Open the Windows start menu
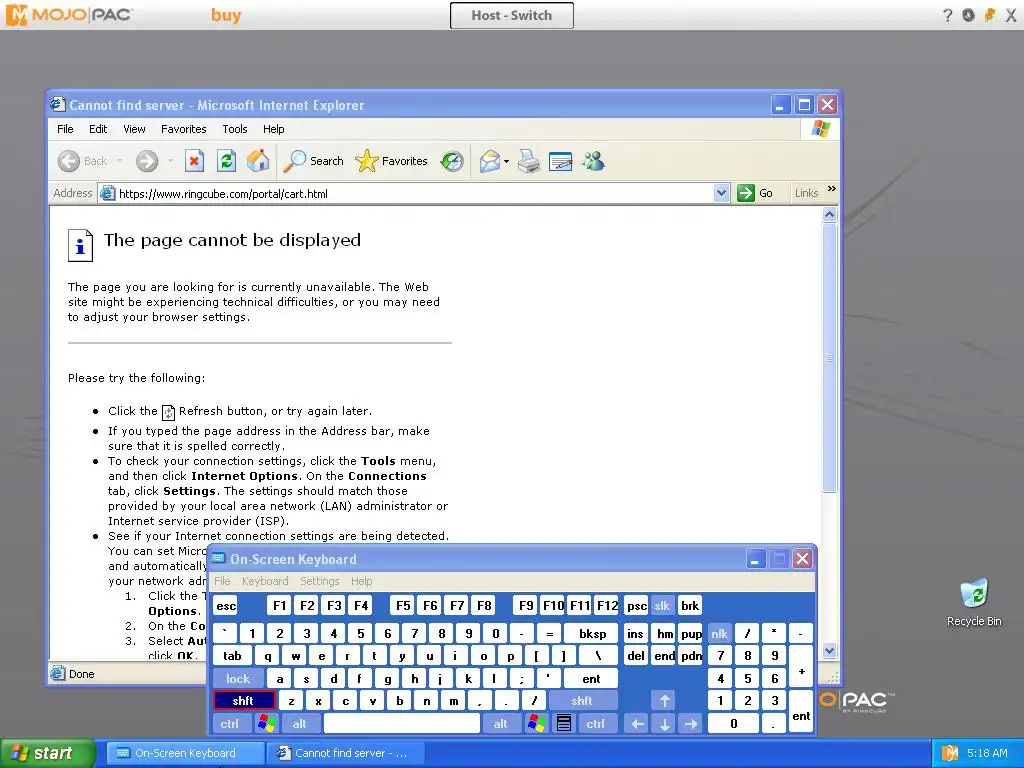The image size is (1024, 768). (47, 753)
